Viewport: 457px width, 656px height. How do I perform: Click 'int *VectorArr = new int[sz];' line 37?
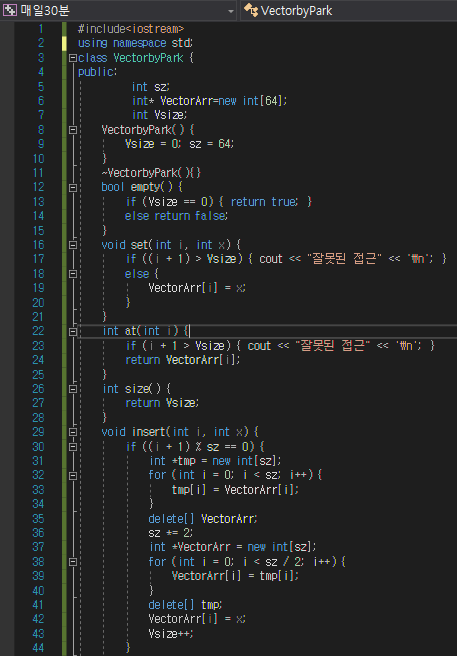pyautogui.click(x=233, y=547)
